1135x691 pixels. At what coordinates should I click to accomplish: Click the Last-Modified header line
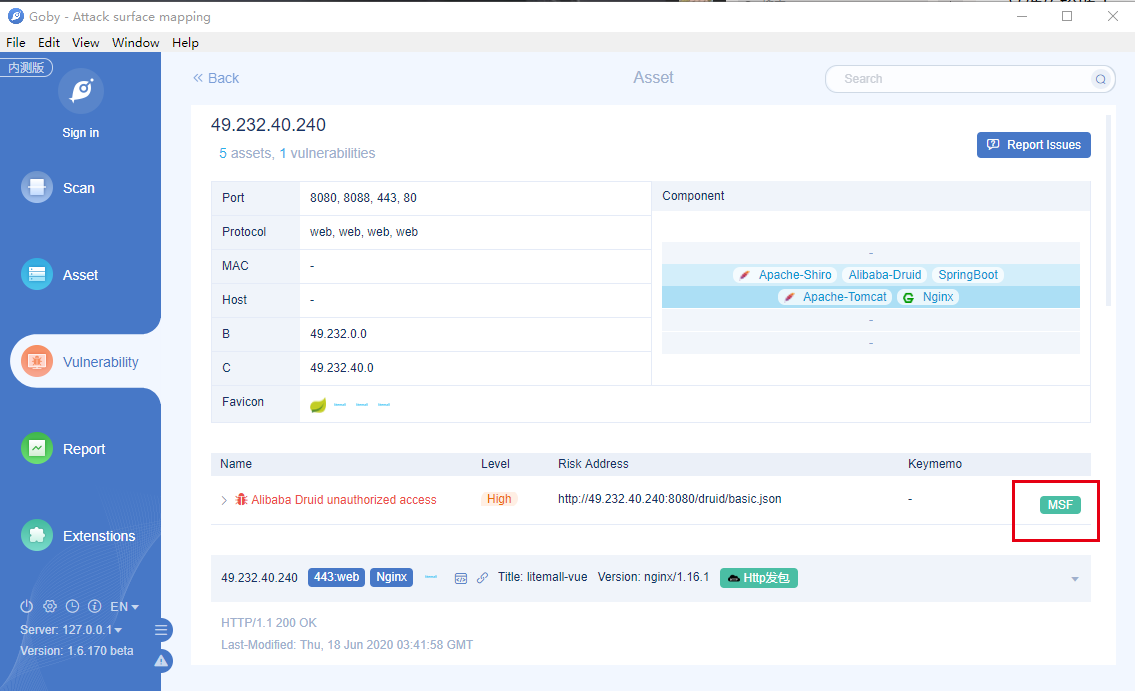[x=347, y=645]
